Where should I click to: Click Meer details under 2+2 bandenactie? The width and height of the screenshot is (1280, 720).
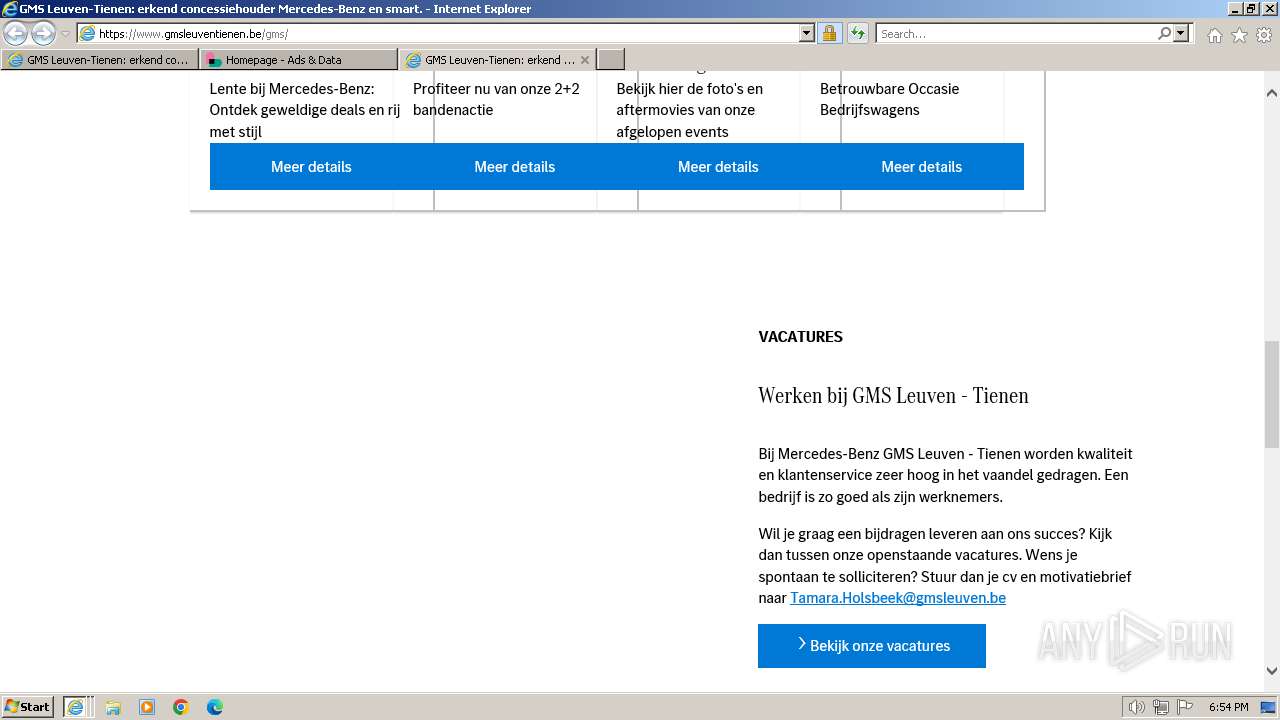[x=515, y=167]
